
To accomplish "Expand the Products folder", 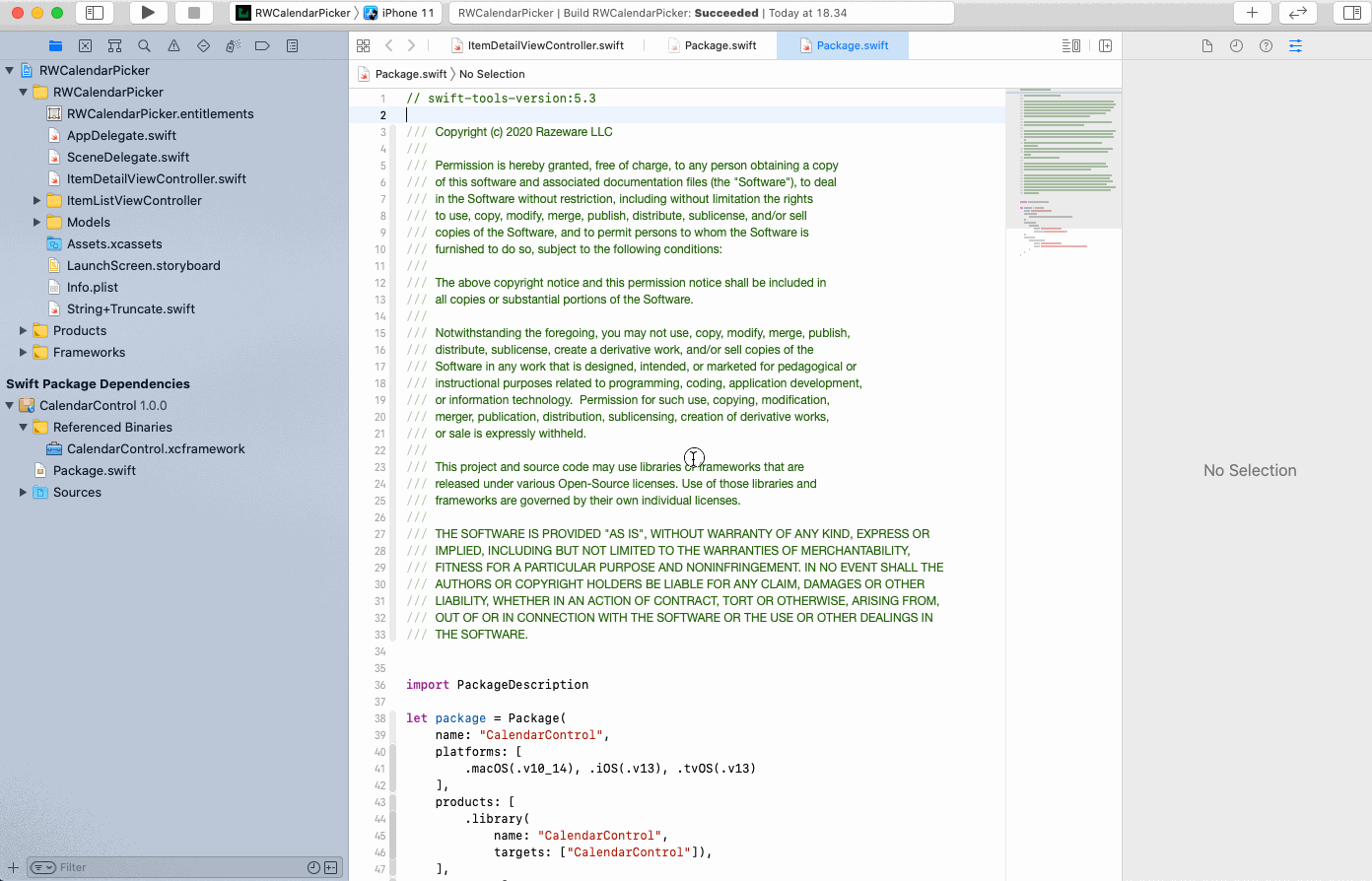I will coord(23,330).
